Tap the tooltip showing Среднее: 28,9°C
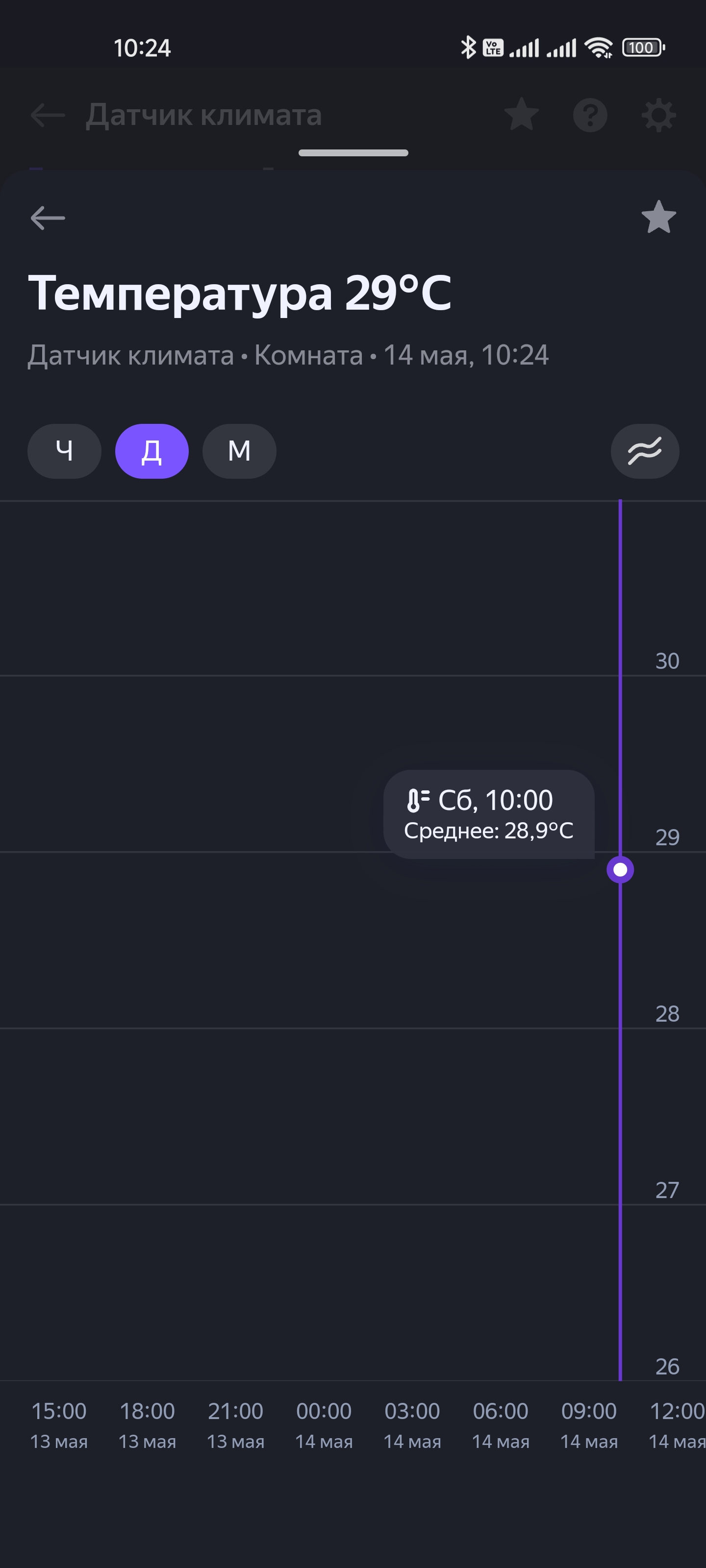Screen dimensions: 706x1568 [488, 814]
